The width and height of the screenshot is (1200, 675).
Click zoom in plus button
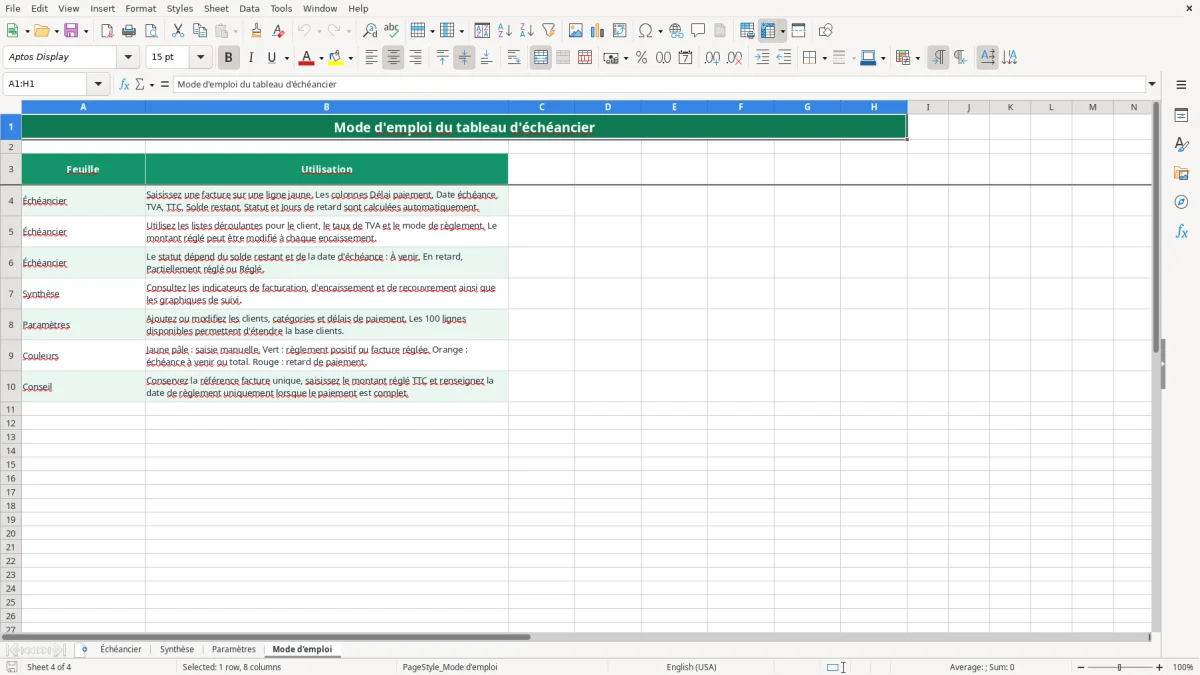pos(1160,667)
